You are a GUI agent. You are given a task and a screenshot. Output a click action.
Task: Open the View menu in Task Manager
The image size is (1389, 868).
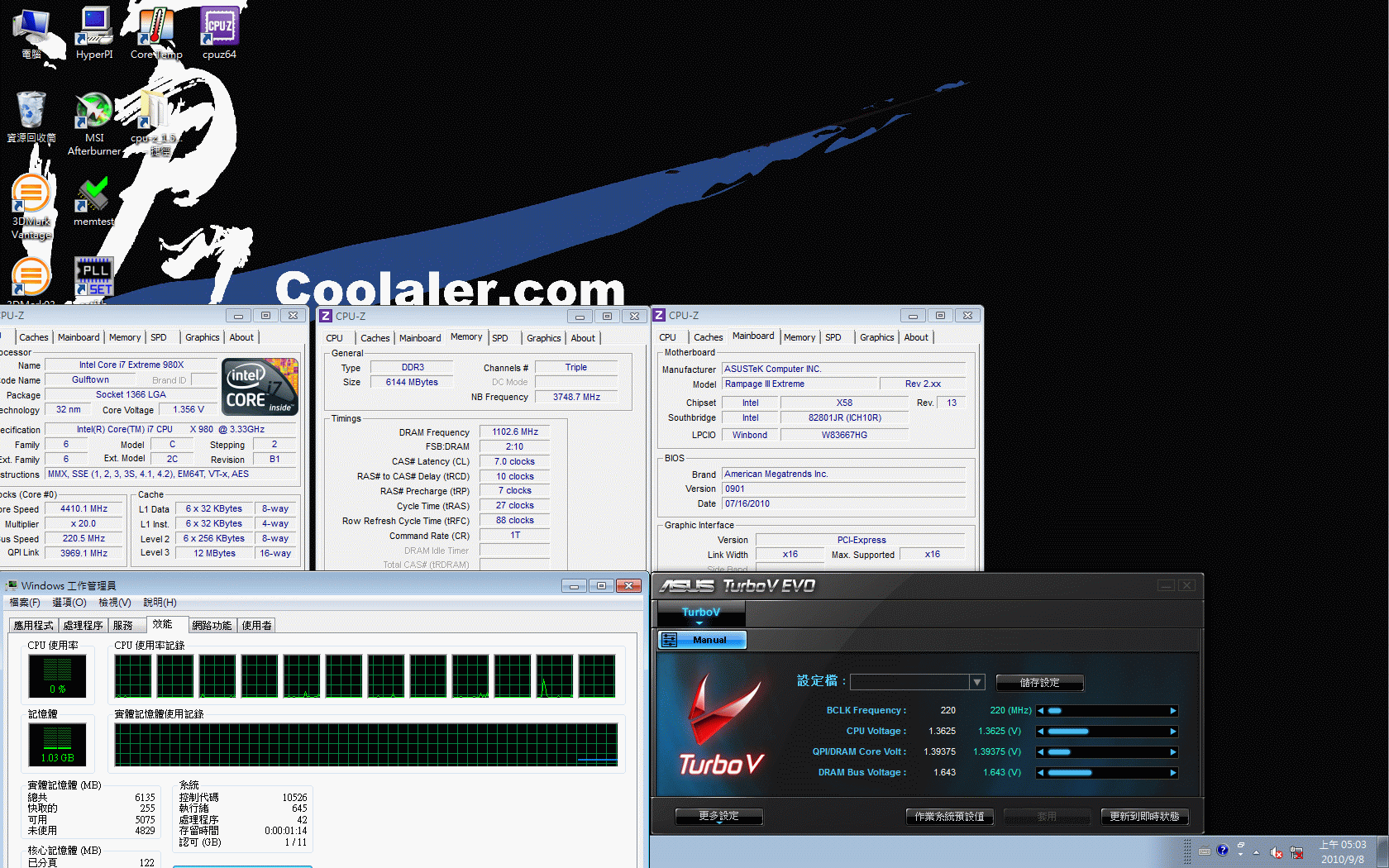point(114,603)
